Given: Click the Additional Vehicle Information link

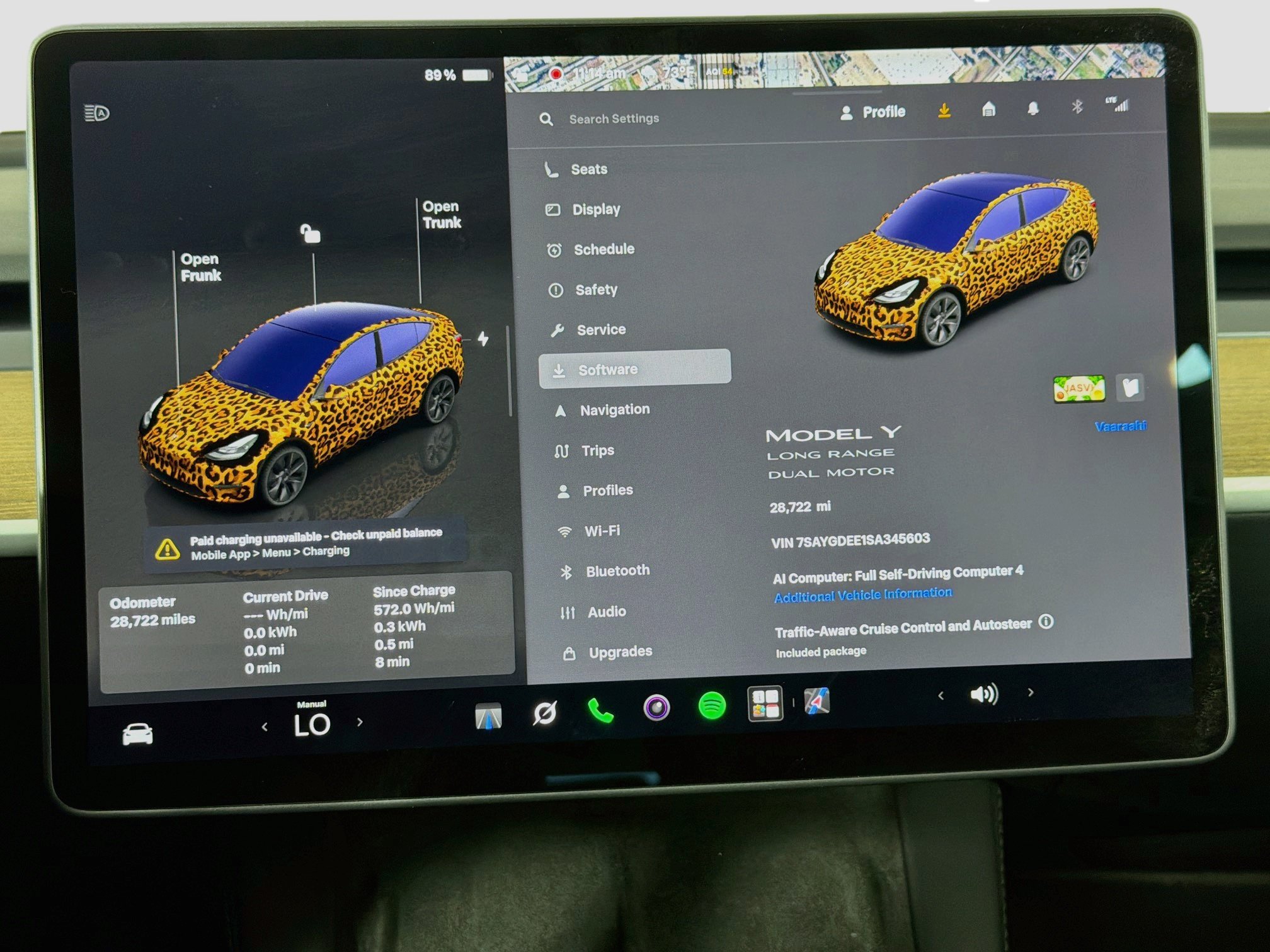Looking at the screenshot, I should pos(862,594).
